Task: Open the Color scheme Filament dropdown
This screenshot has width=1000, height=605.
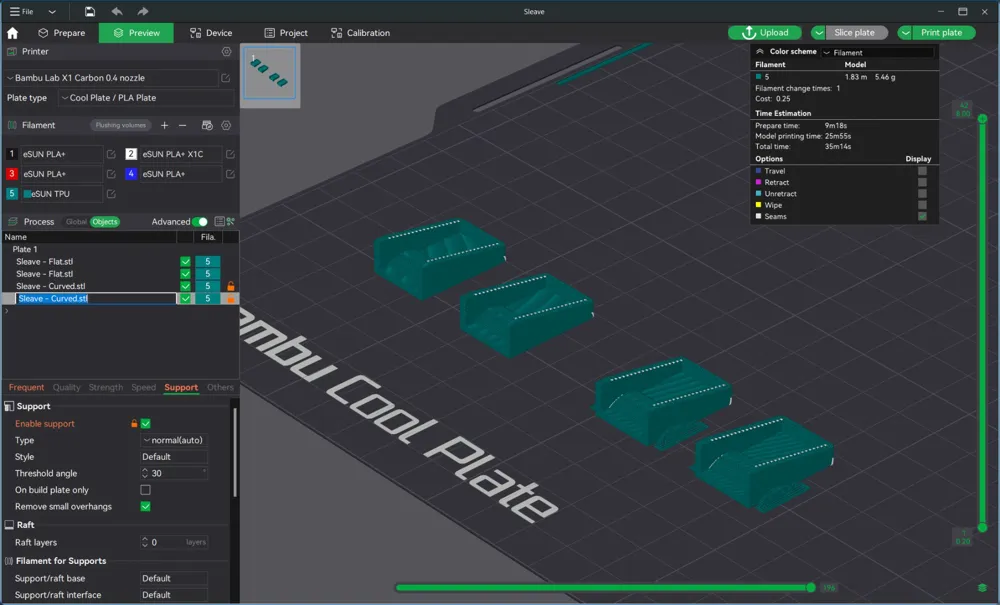Action: (x=878, y=52)
